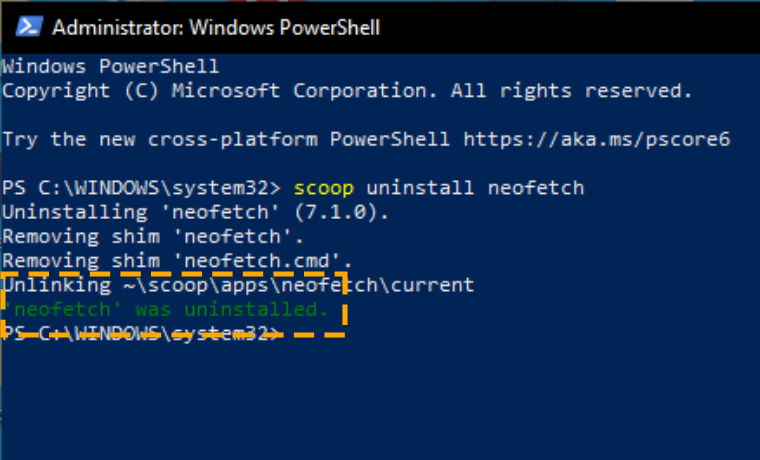760x460 pixels.
Task: Click the 'neofetch.cmd' shim name
Action: [x=257, y=261]
